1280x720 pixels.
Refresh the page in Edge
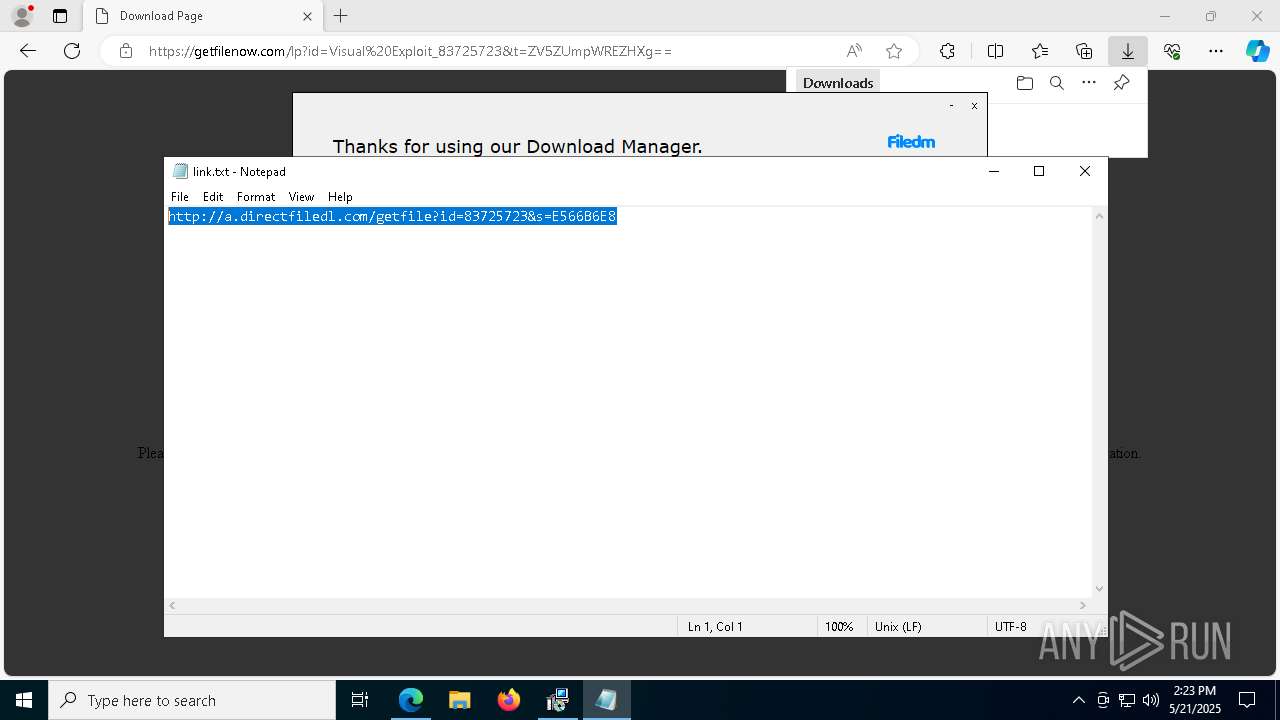[72, 51]
